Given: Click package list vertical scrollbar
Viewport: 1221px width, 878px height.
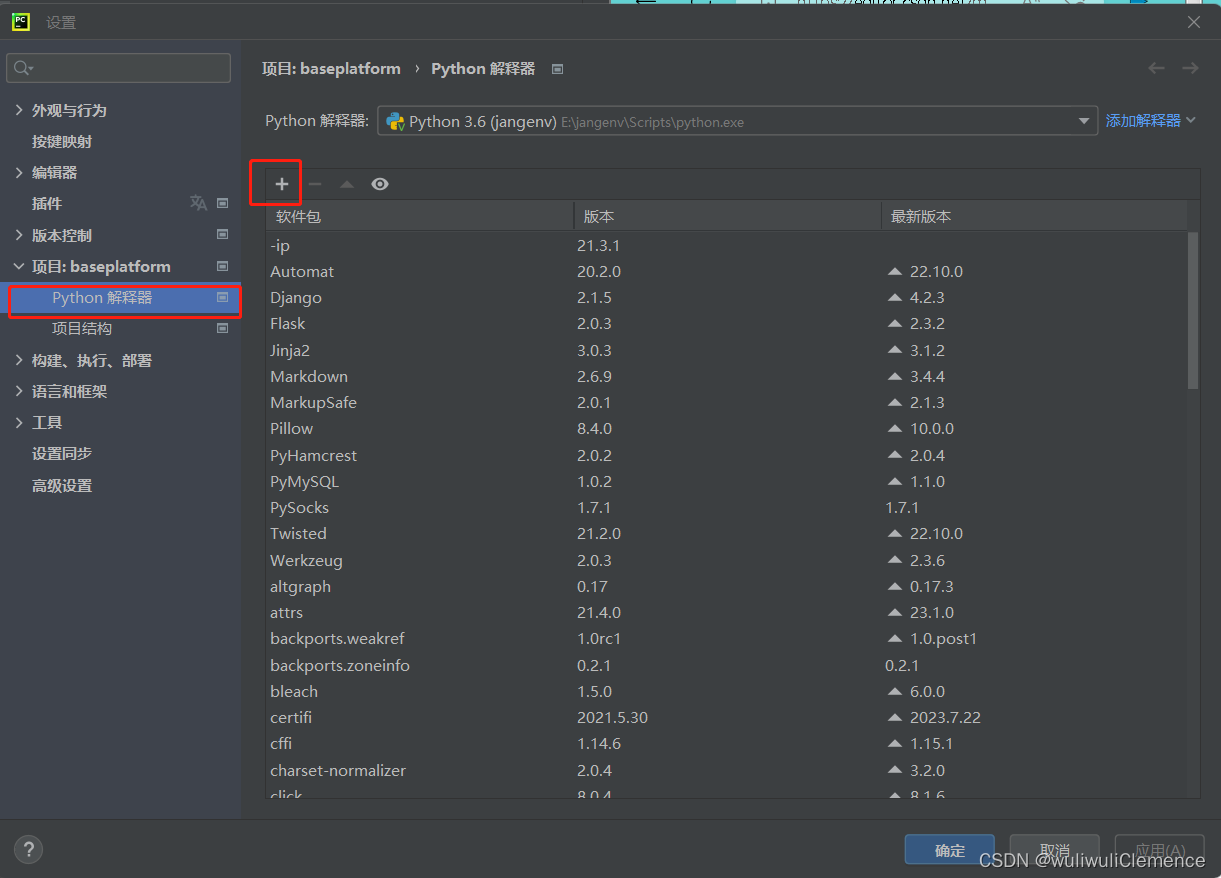Looking at the screenshot, I should (x=1193, y=310).
